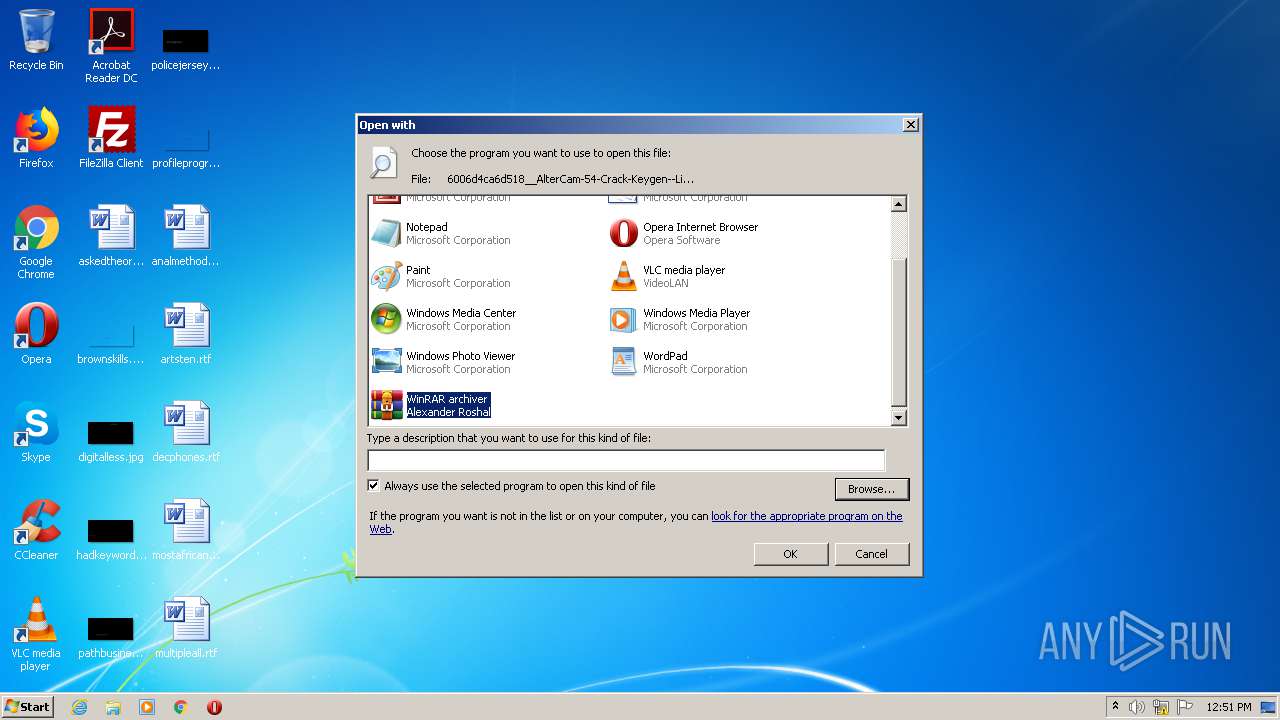The width and height of the screenshot is (1280, 720).
Task: Open the volume tray icon
Action: (1136, 707)
